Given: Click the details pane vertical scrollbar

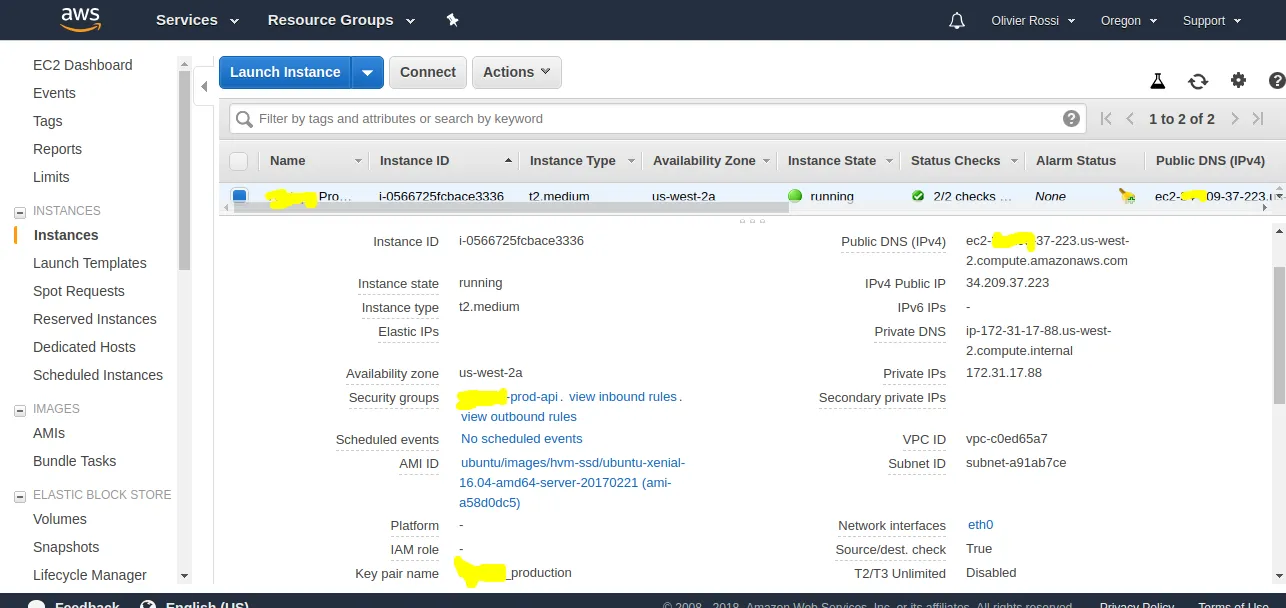Looking at the screenshot, I should click(x=1279, y=336).
